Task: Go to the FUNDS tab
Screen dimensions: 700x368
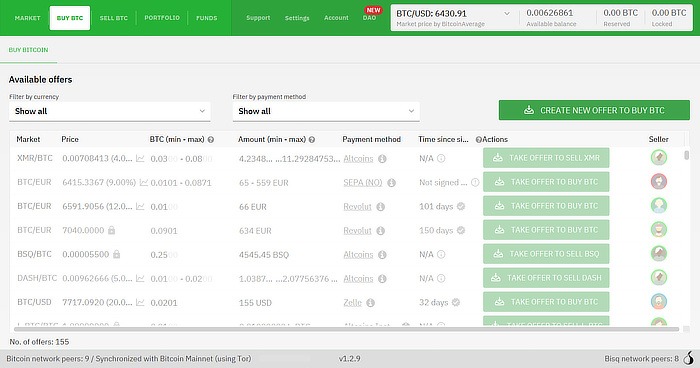Action: (207, 18)
